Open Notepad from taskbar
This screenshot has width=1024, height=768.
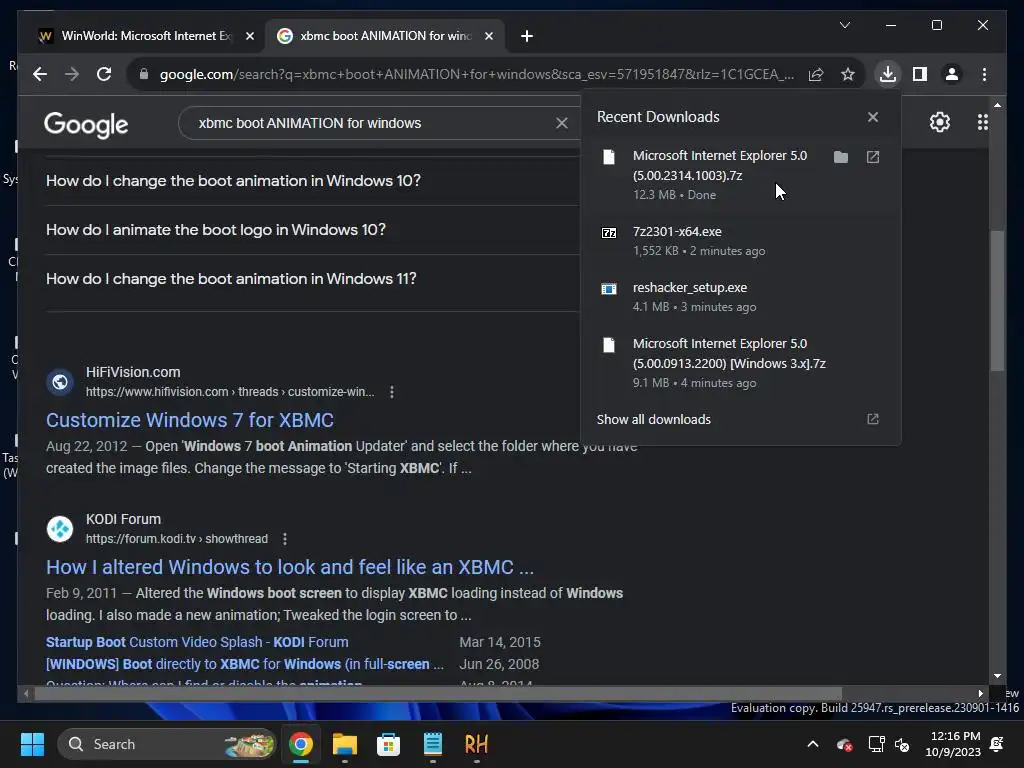[x=432, y=744]
